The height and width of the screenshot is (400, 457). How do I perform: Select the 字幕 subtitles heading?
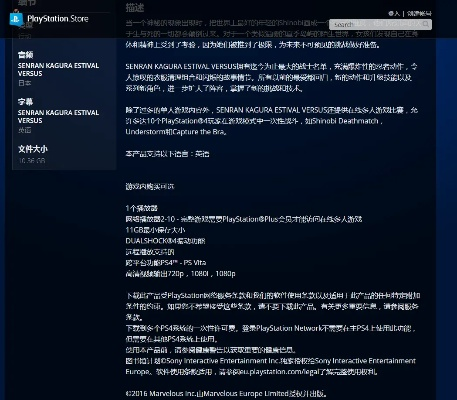pyautogui.click(x=25, y=102)
